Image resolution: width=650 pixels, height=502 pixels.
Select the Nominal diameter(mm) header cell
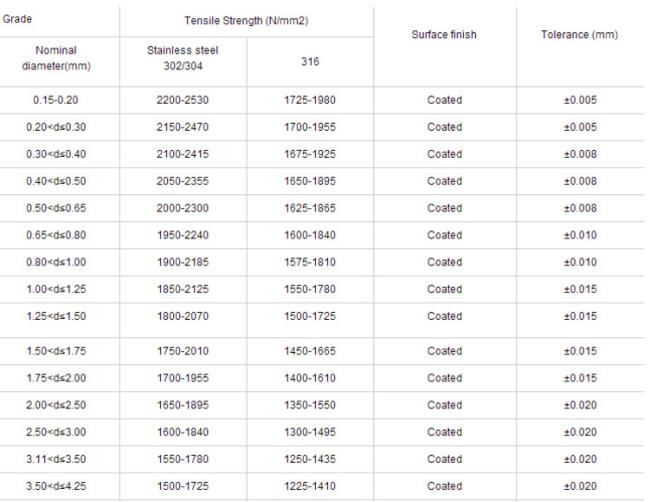pyautogui.click(x=56, y=58)
